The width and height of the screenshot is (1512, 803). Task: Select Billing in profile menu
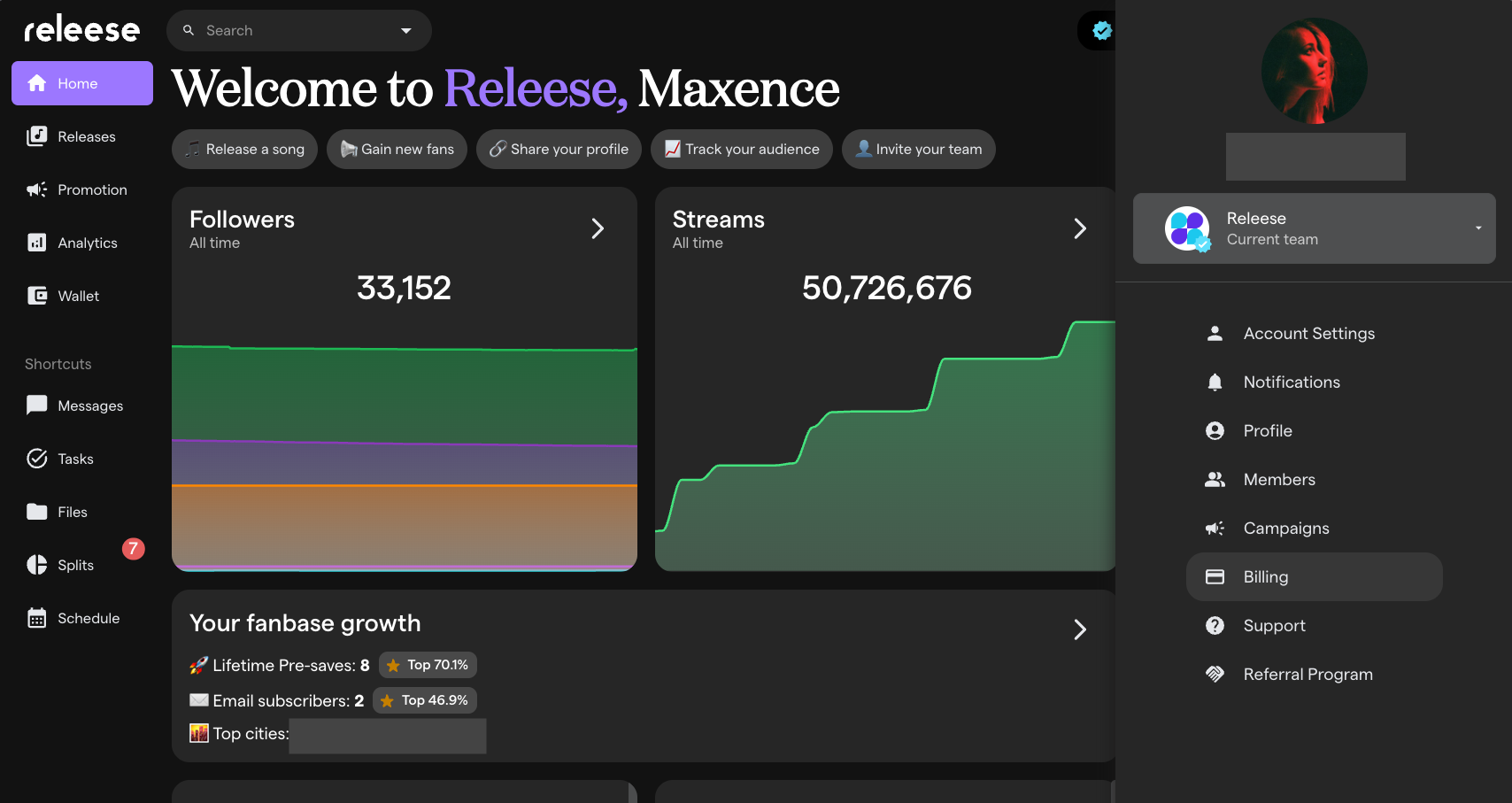(x=1315, y=577)
